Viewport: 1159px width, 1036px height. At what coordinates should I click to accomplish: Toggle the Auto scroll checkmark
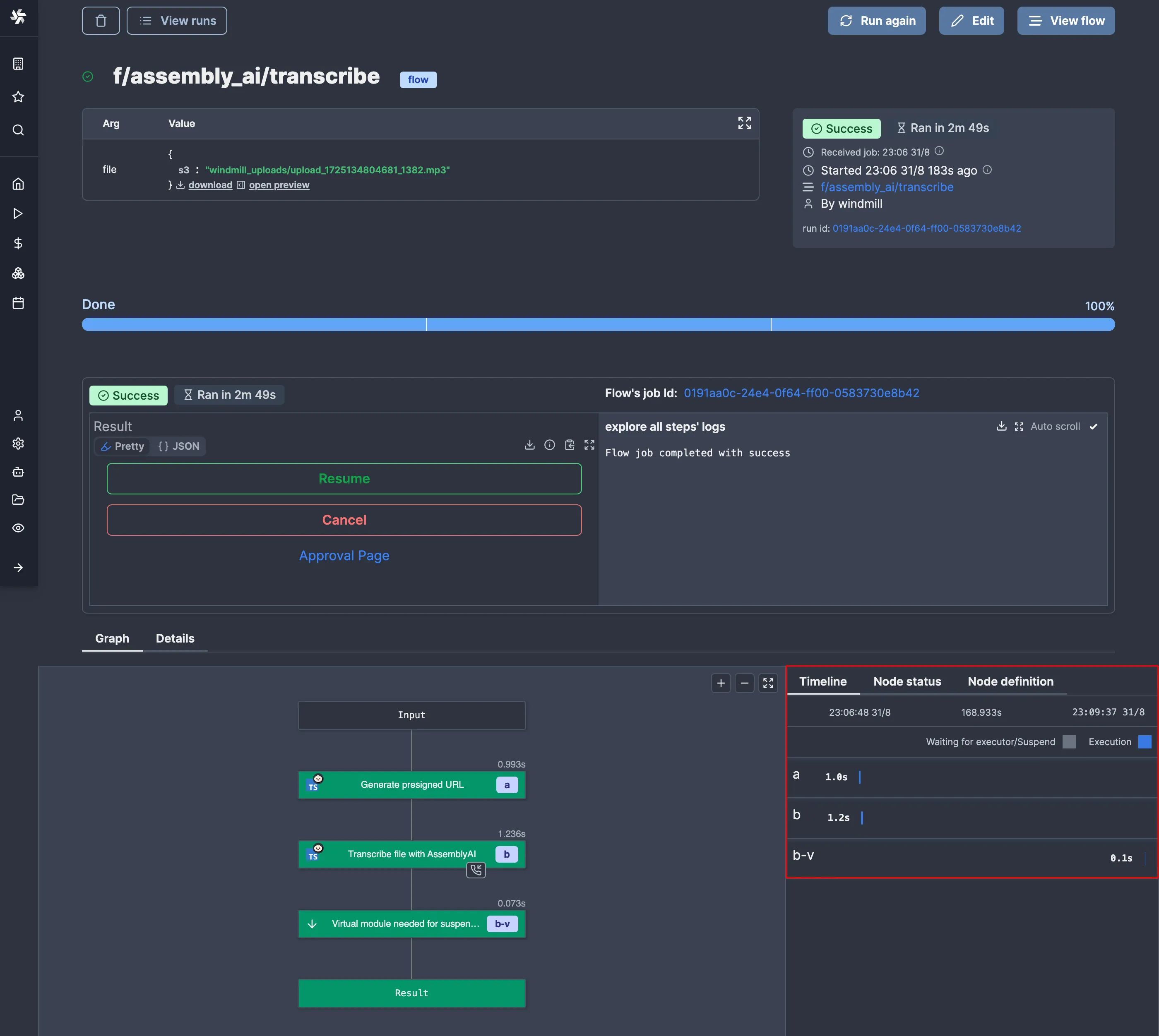1094,427
